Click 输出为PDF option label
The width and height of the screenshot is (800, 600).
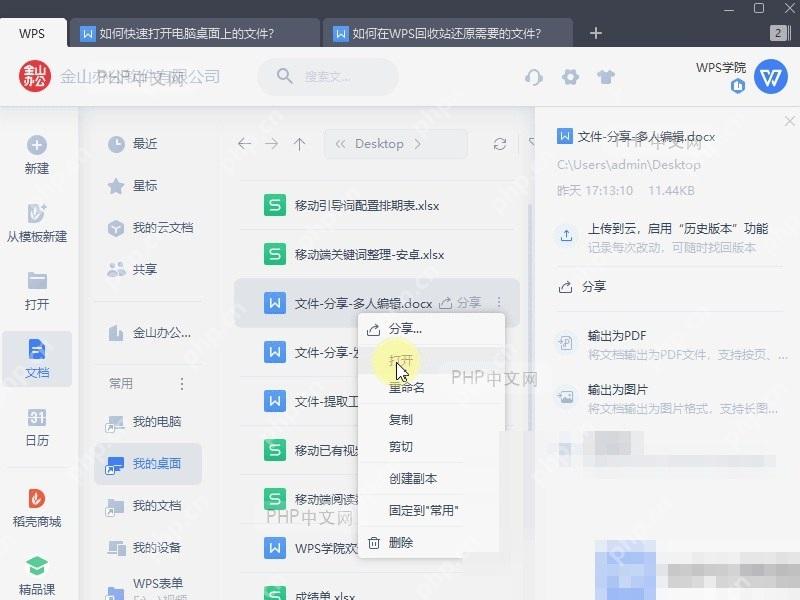617,336
